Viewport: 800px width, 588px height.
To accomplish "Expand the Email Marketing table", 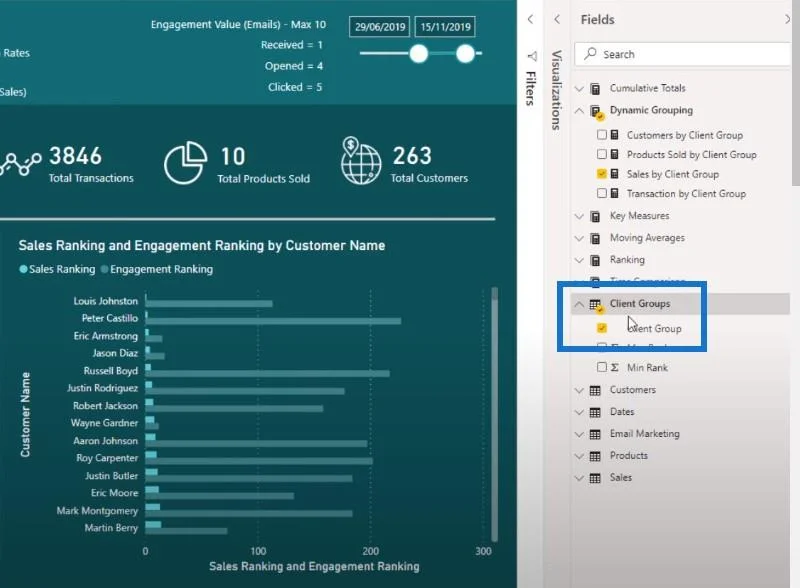I will coord(579,434).
